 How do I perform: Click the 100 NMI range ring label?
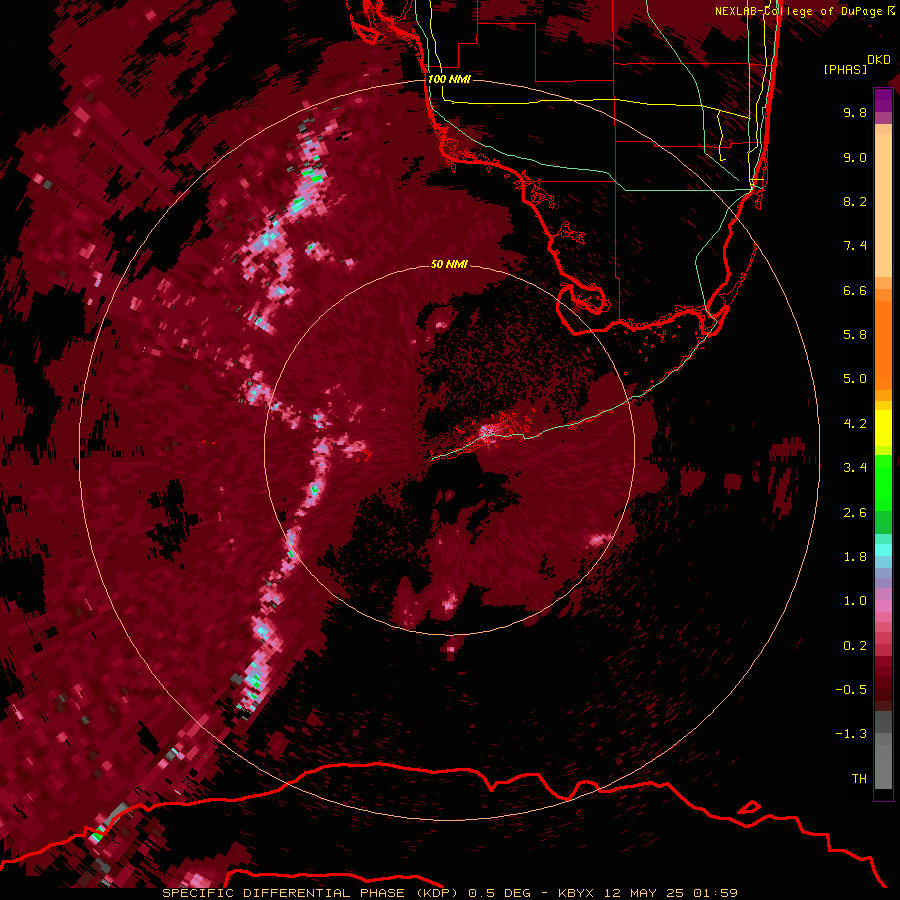[449, 79]
